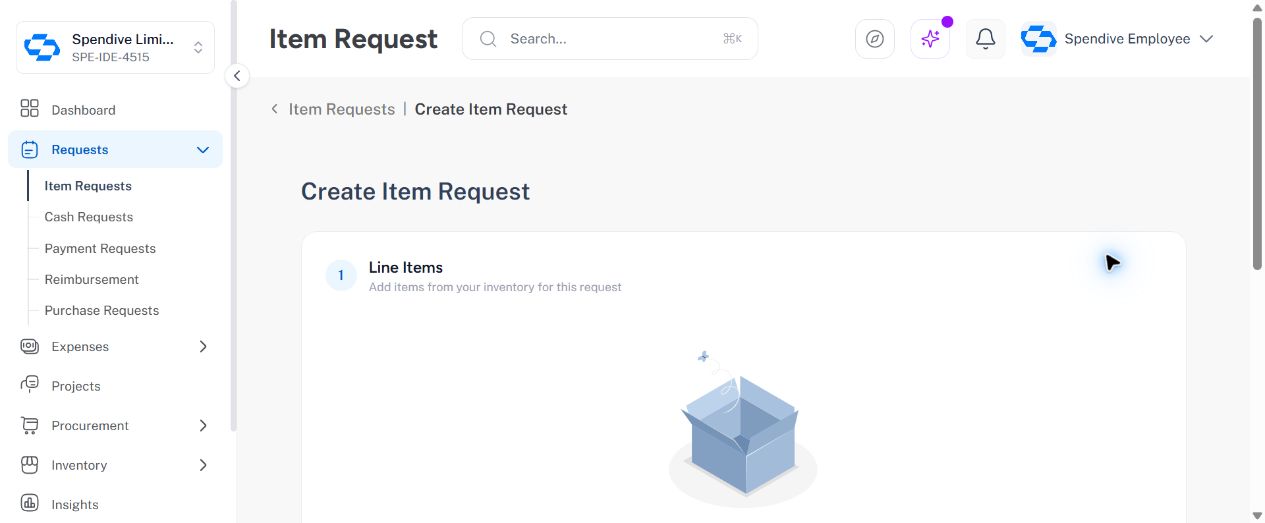Expand the Expenses section
1265x523 pixels.
203,346
